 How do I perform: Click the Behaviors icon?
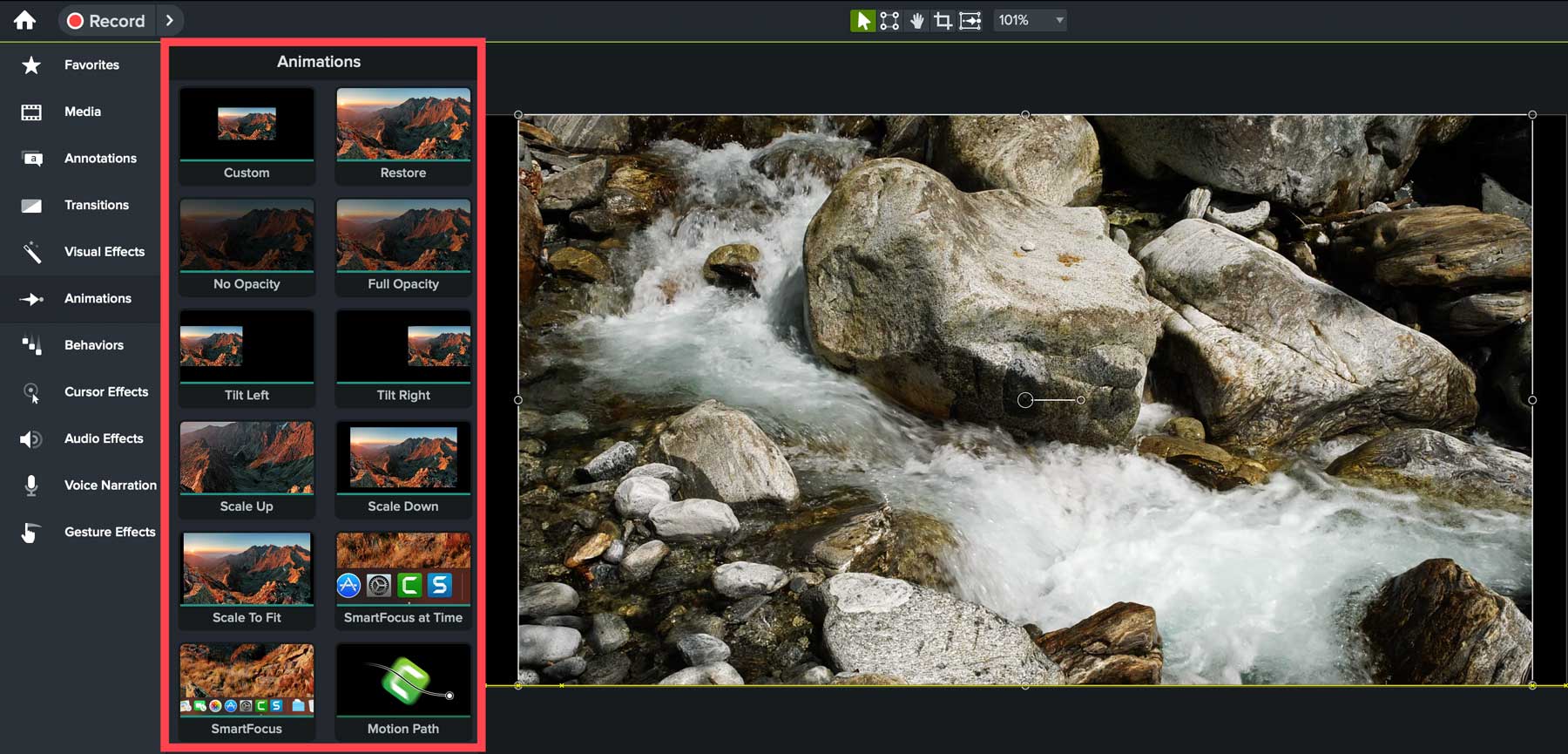[31, 345]
